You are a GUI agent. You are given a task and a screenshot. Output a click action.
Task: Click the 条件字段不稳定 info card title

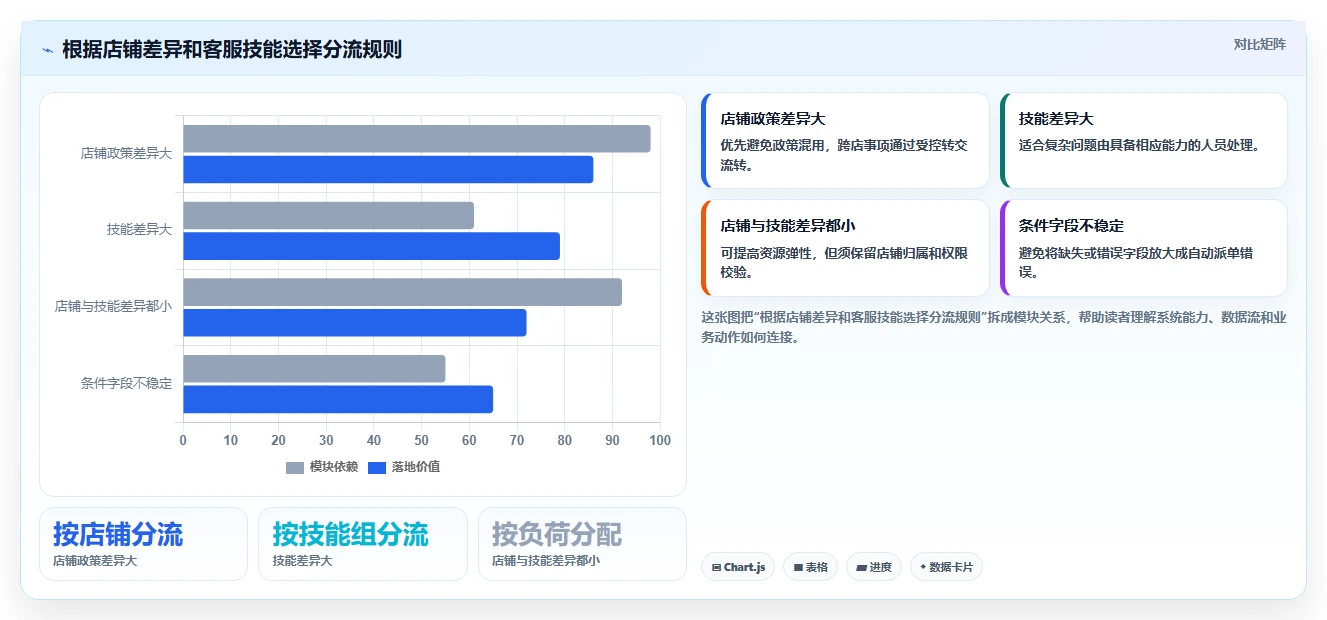click(1071, 226)
